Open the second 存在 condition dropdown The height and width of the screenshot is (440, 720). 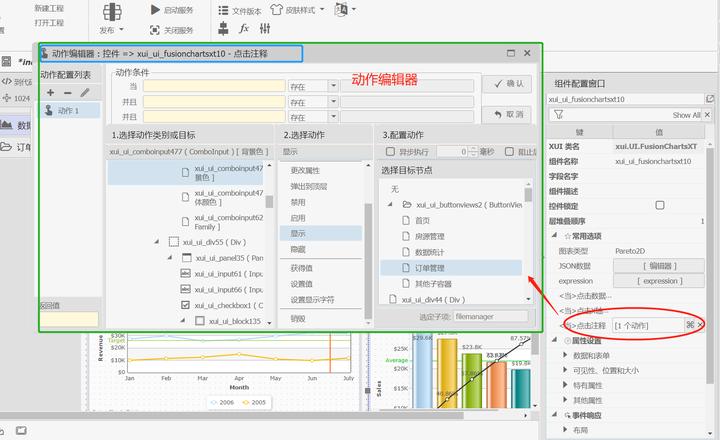[x=333, y=102]
